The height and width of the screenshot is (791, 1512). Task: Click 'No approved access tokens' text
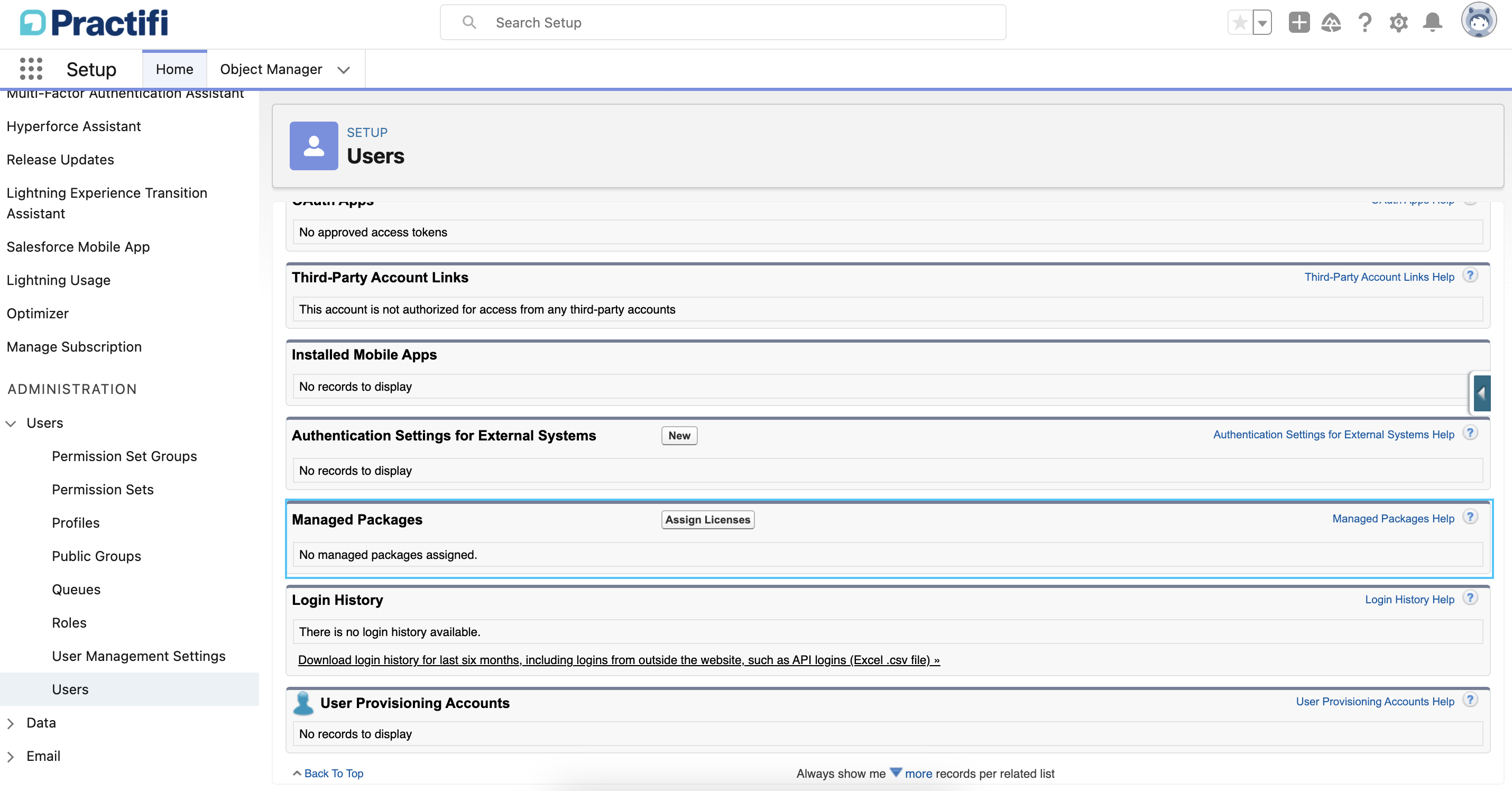click(x=373, y=233)
